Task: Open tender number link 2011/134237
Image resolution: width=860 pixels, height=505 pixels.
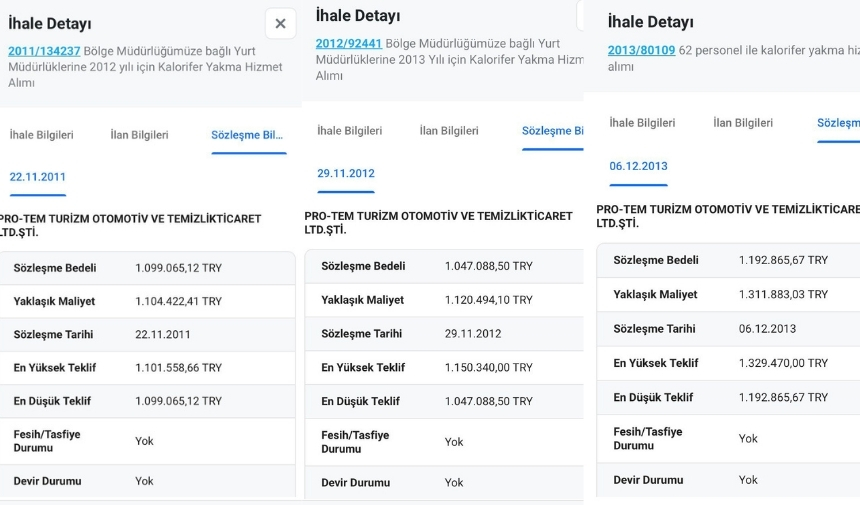Action: 44,51
